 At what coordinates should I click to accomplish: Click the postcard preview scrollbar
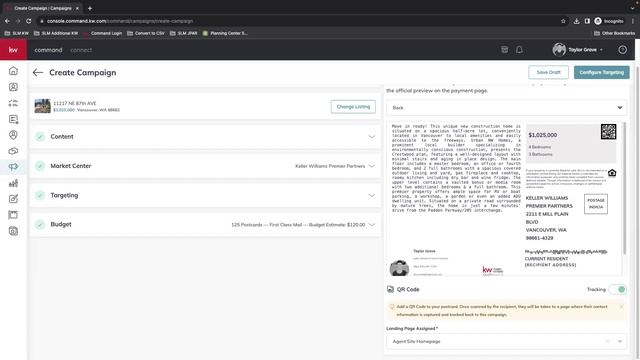point(624,188)
